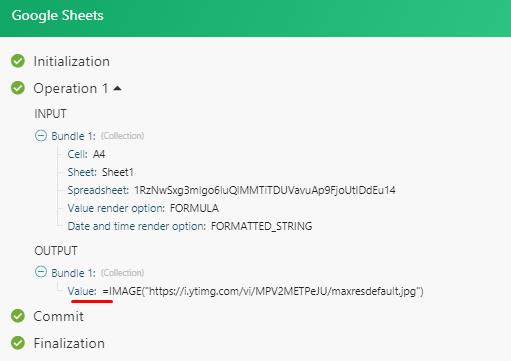The image size is (511, 361).
Task: Click the green check icon beside Finalization
Action: coord(18,343)
